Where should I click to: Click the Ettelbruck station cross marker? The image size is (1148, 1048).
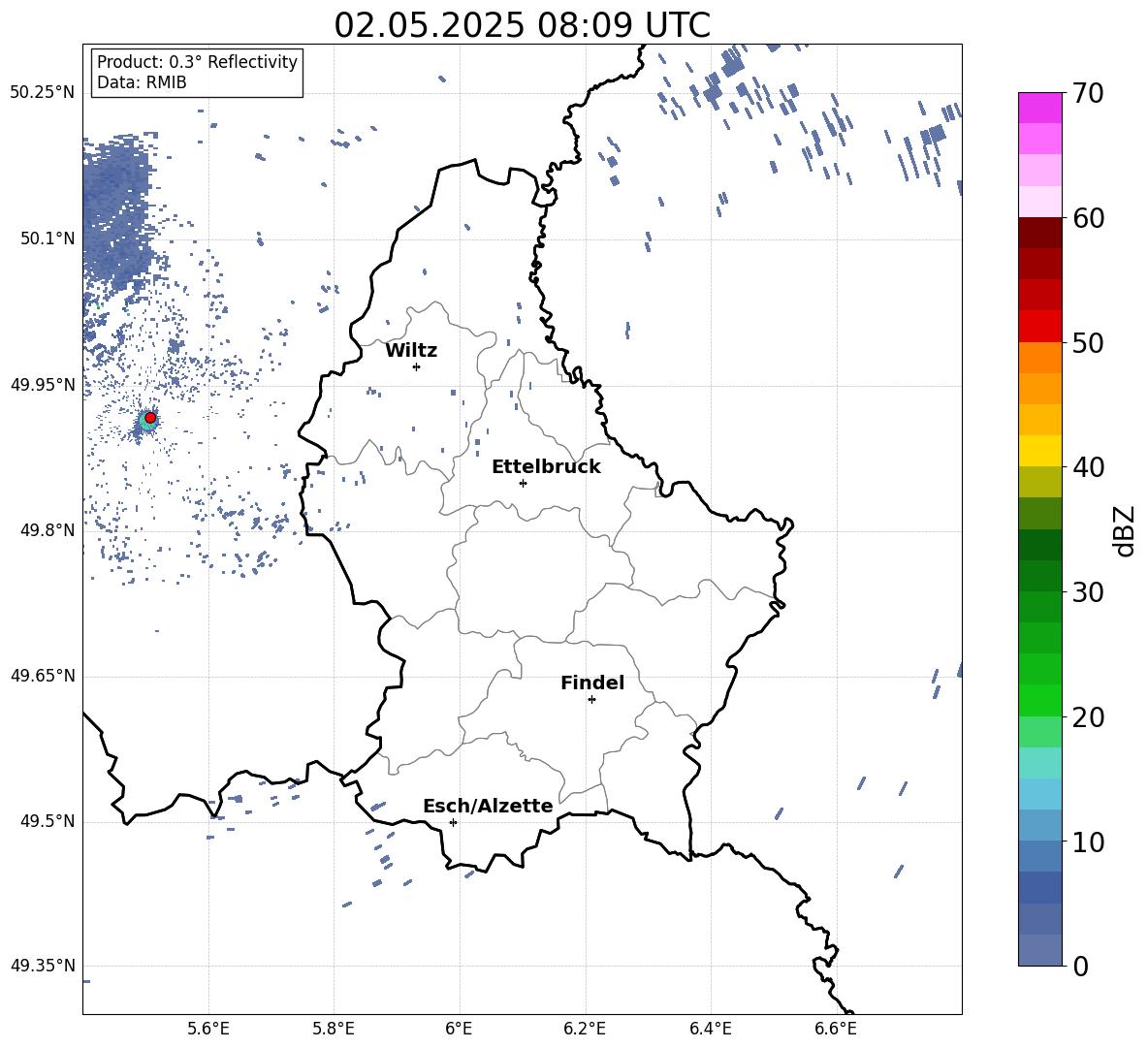[523, 483]
